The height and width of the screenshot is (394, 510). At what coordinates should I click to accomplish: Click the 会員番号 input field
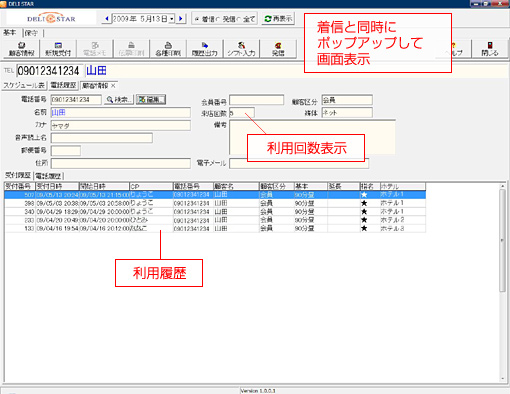coord(256,100)
